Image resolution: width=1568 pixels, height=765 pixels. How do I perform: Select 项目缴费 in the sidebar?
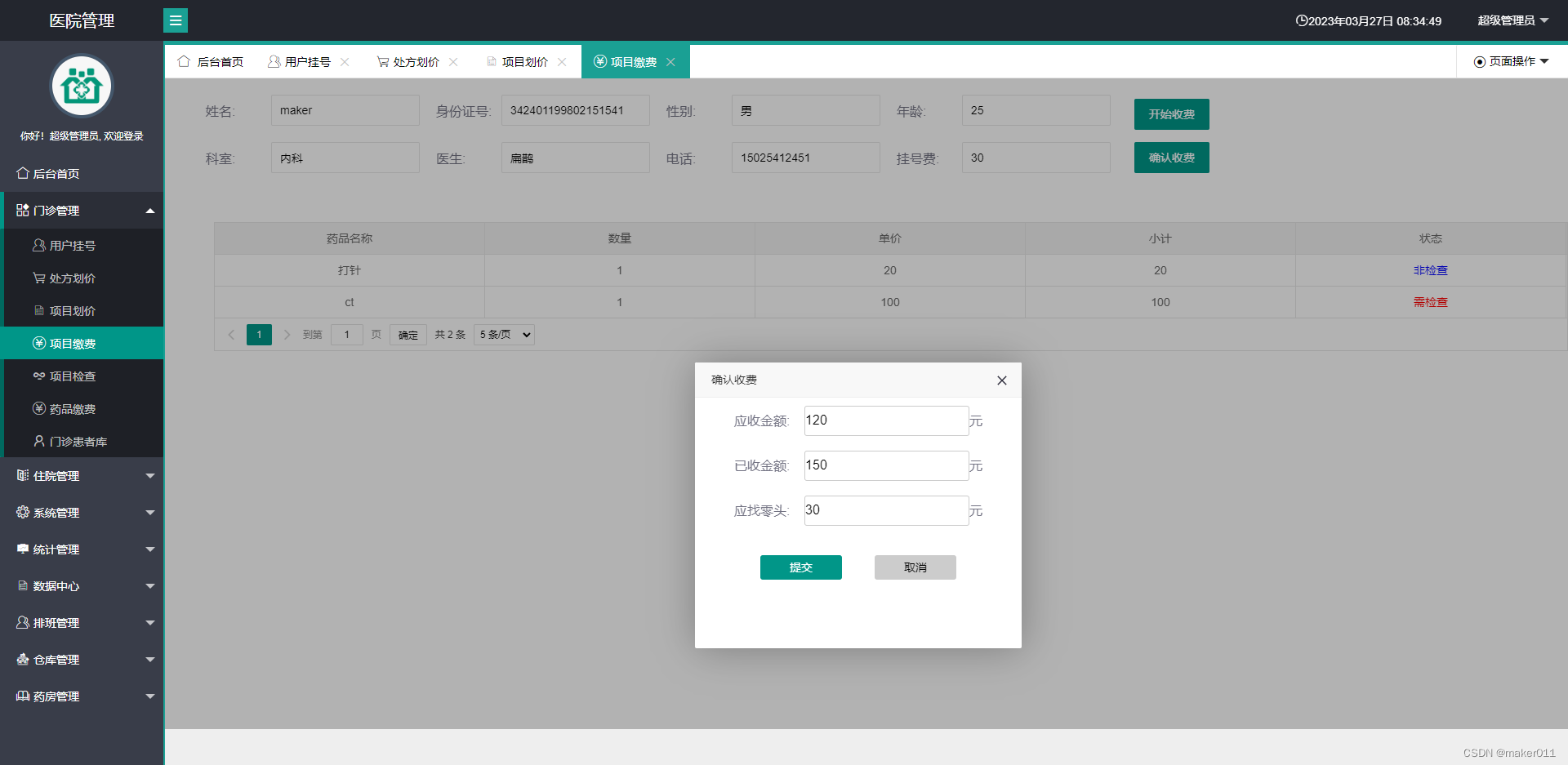click(83, 343)
